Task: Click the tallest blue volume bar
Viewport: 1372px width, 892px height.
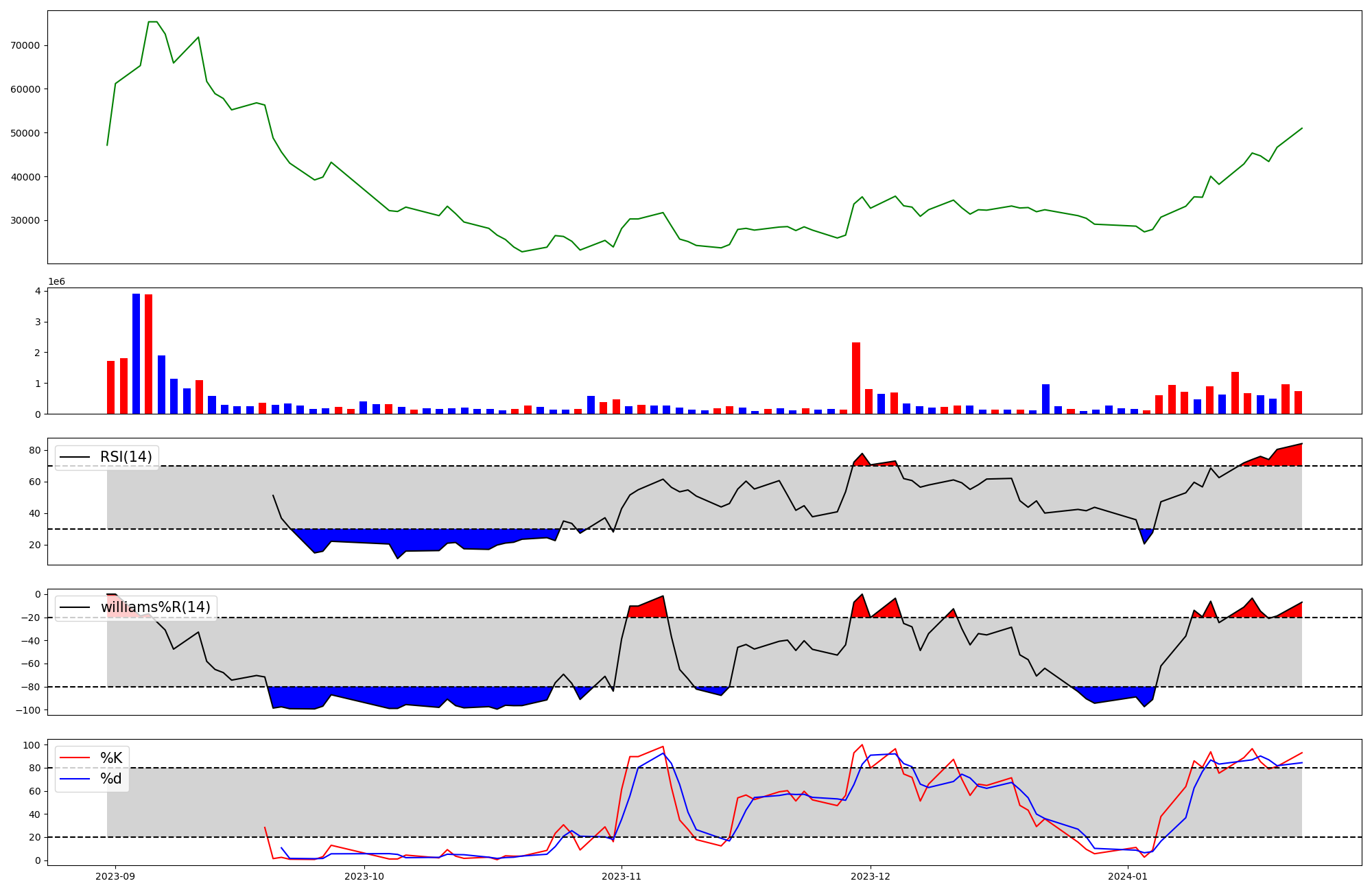Action: click(136, 353)
